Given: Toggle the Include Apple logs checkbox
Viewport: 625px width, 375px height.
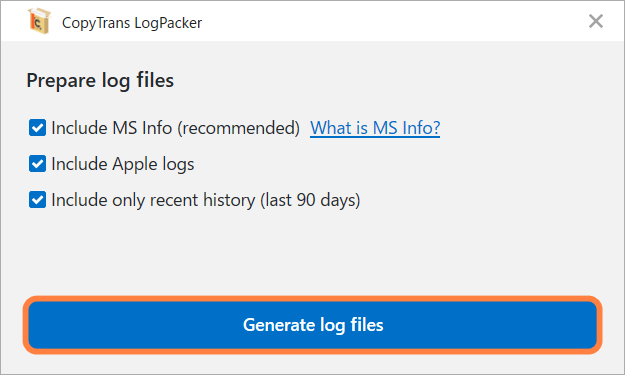Looking at the screenshot, I should (37, 164).
